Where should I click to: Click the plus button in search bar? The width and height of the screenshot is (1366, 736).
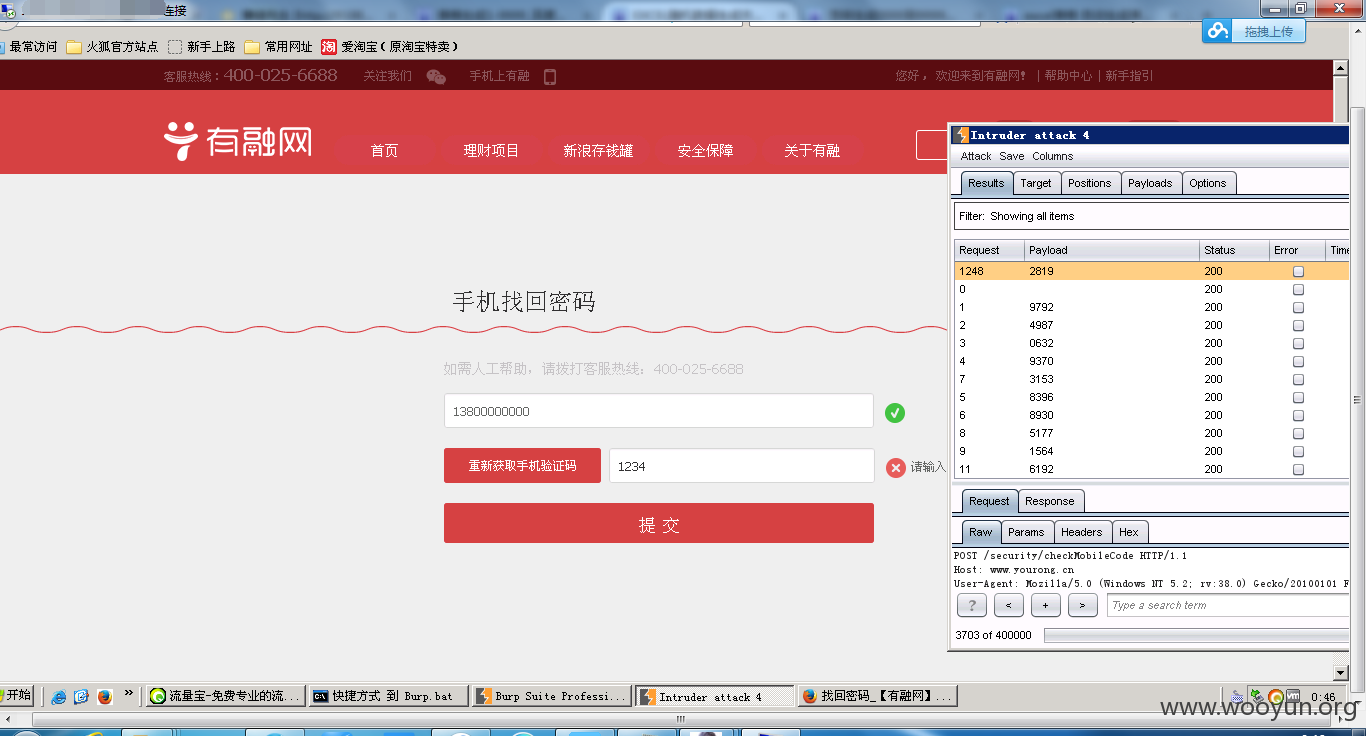coord(1046,605)
